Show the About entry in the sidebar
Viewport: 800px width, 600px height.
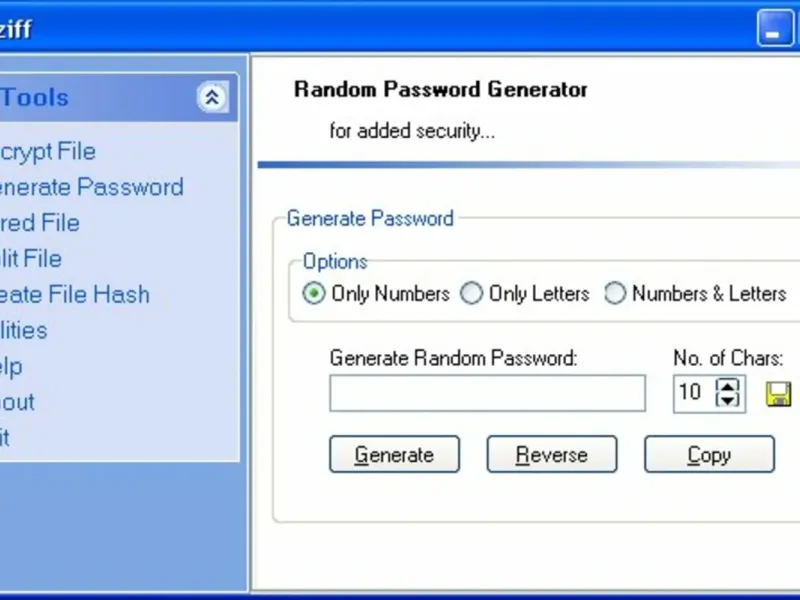pyautogui.click(x=17, y=402)
